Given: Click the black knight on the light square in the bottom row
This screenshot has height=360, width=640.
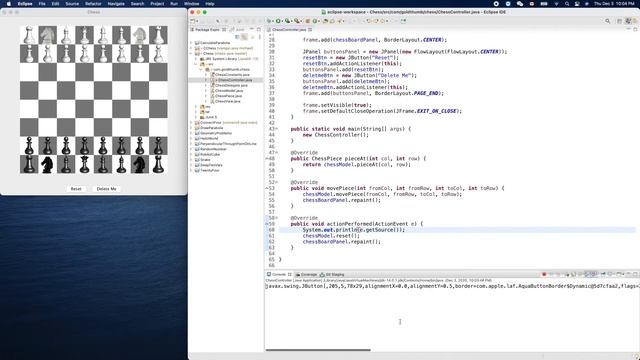Looking at the screenshot, I should [47, 164].
